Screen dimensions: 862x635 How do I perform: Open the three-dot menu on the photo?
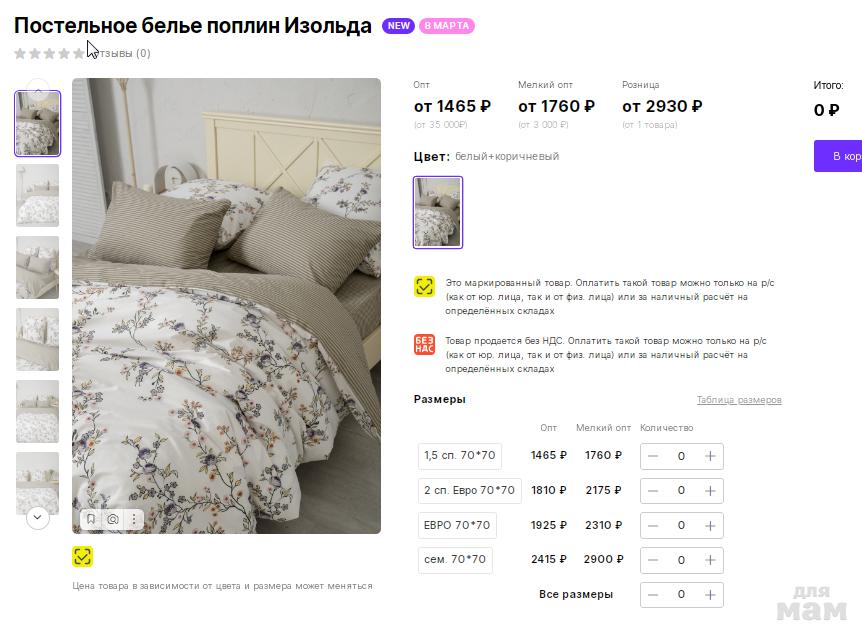[134, 519]
